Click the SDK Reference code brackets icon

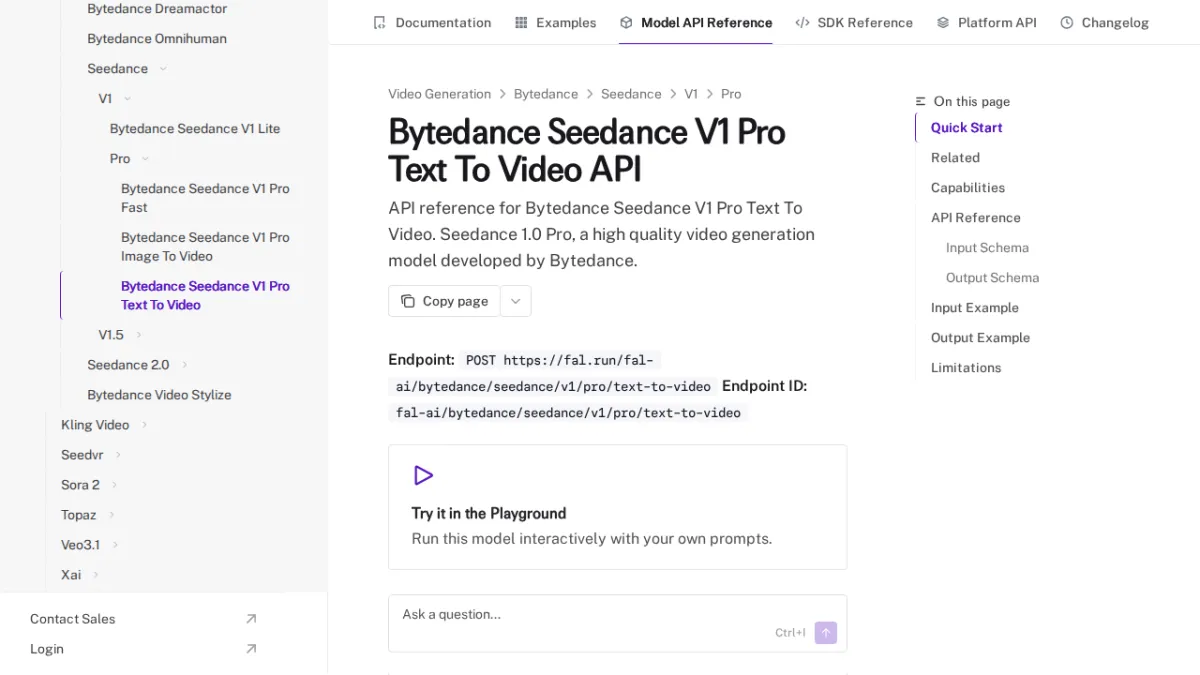[802, 22]
